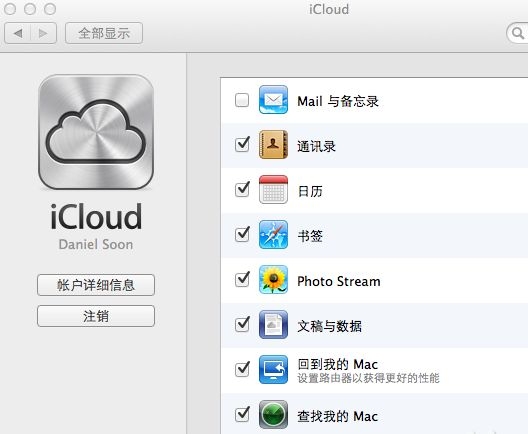The height and width of the screenshot is (434, 528).
Task: Click the Photo Stream label text
Action: click(339, 281)
